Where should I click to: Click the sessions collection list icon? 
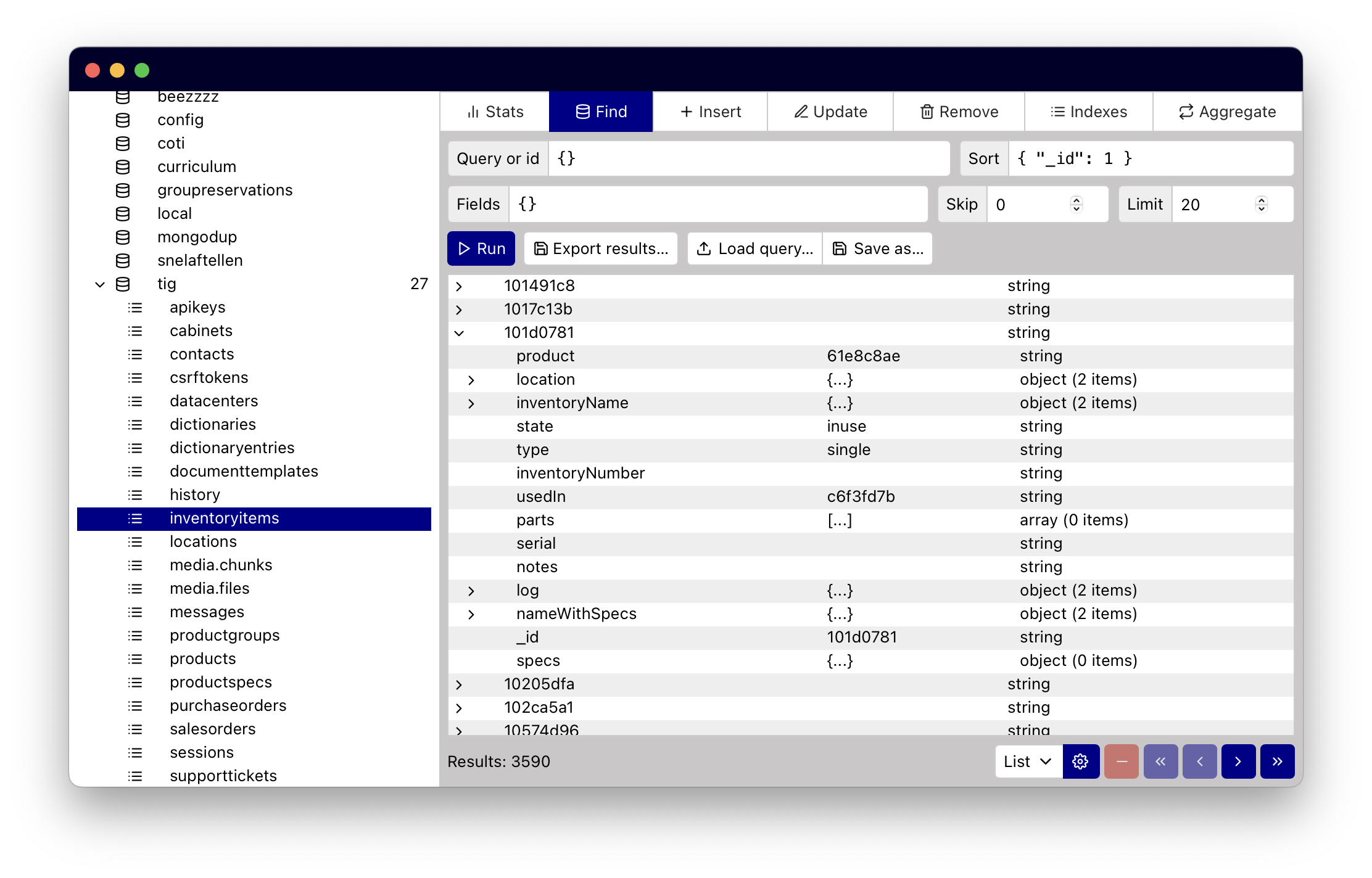click(135, 752)
